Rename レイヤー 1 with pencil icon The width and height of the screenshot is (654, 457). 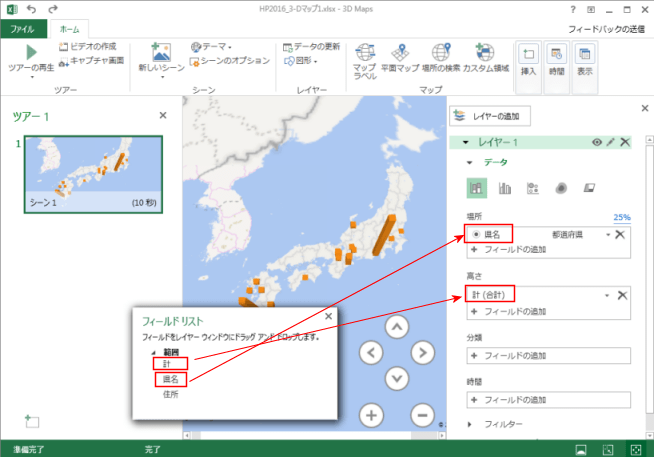pos(611,142)
